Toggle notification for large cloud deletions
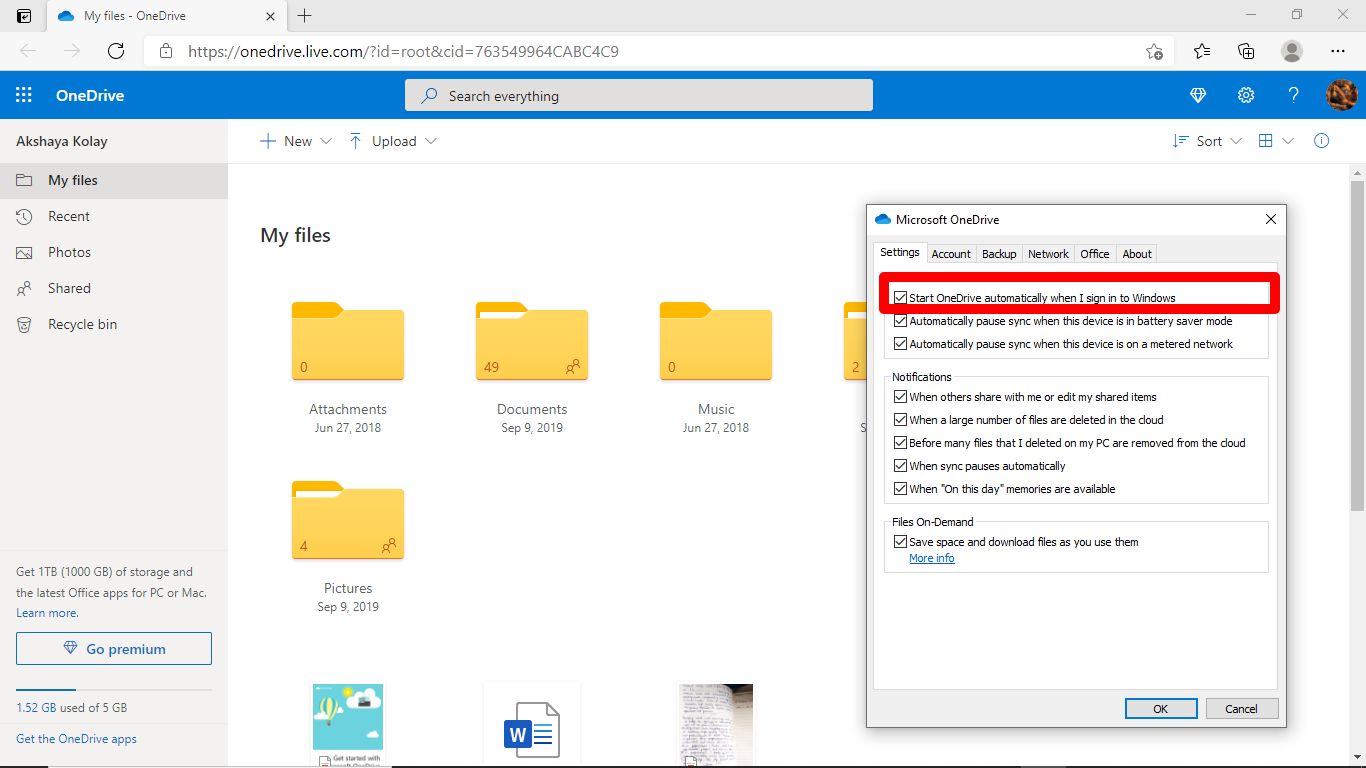The image size is (1366, 768). [901, 420]
